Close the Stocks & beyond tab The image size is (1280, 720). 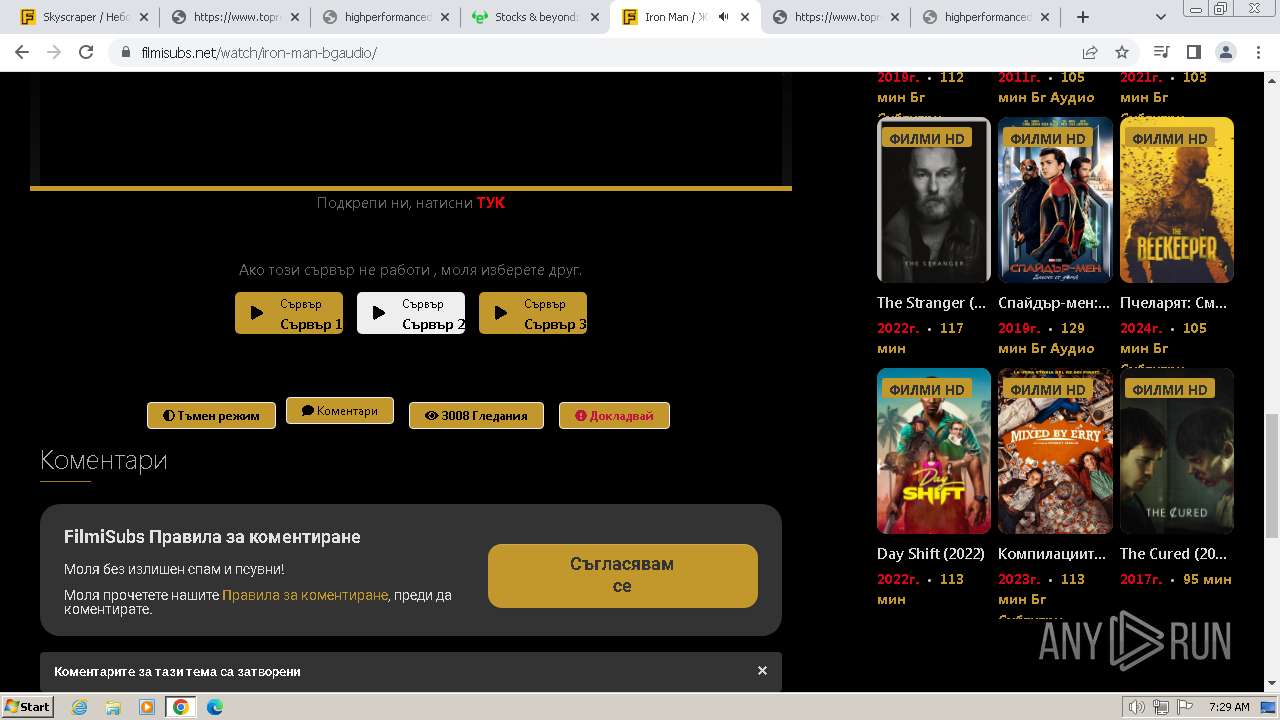point(594,17)
